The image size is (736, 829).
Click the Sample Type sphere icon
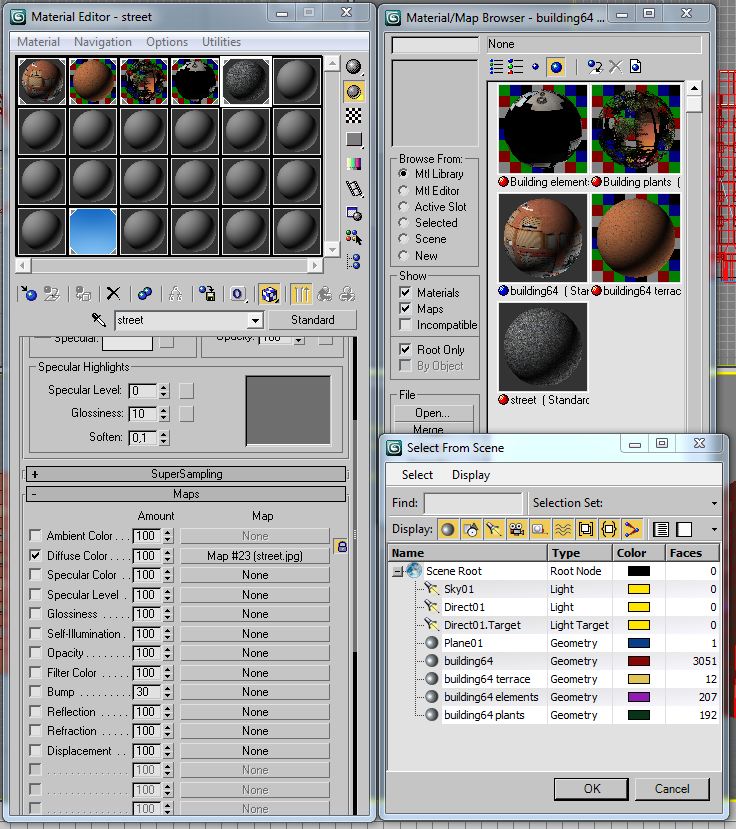354,67
